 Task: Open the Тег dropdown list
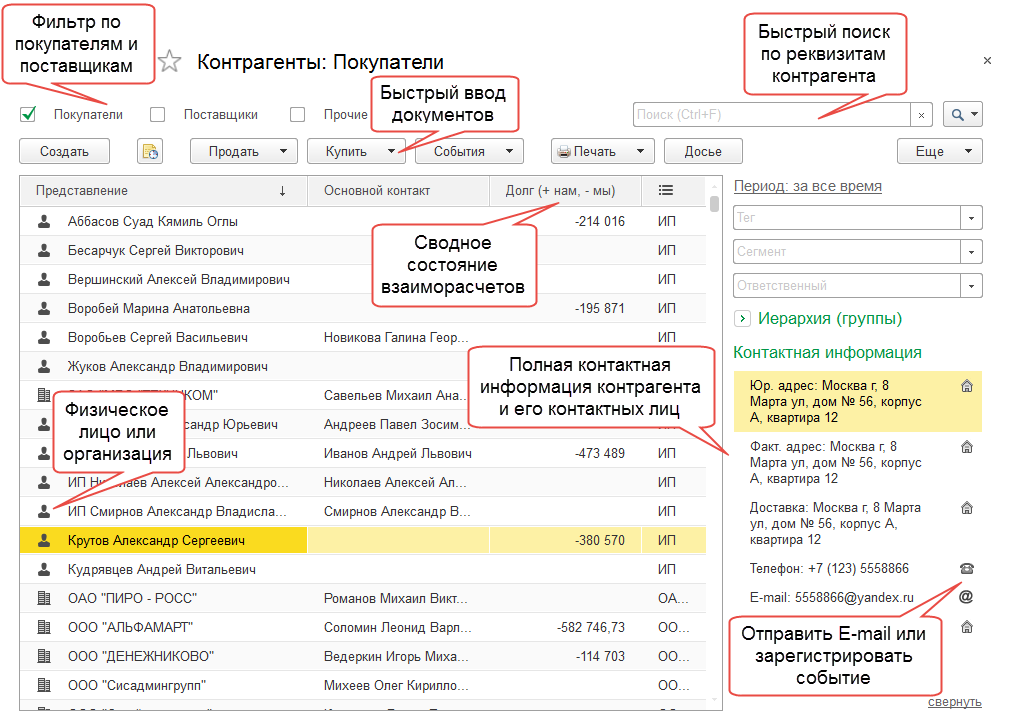[971, 217]
